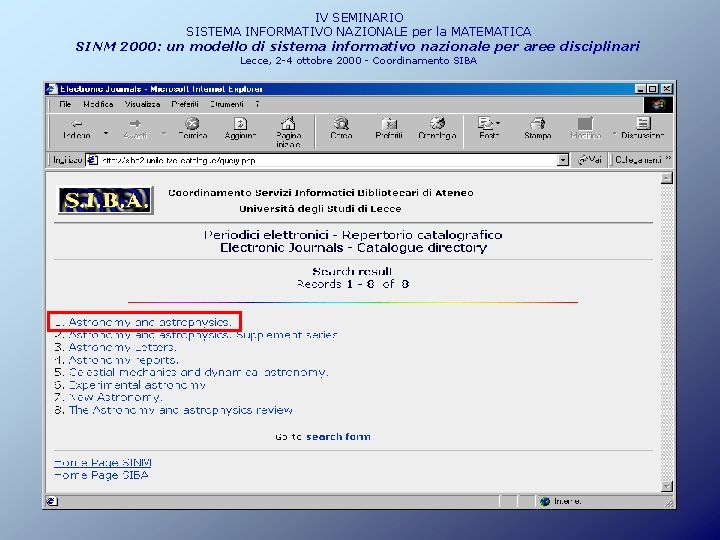Viewport: 720px width, 540px height.
Task: Click the page icon in address bar
Action: point(92,160)
